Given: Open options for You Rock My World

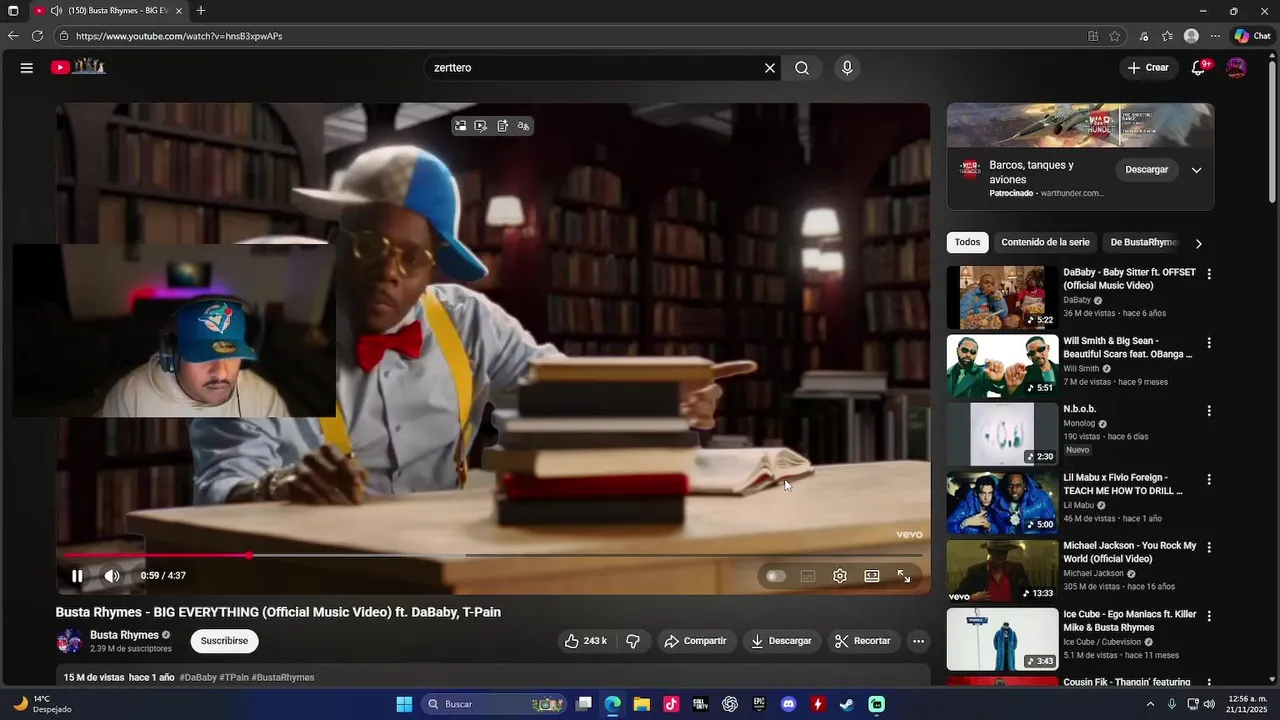Looking at the screenshot, I should click(x=1209, y=547).
